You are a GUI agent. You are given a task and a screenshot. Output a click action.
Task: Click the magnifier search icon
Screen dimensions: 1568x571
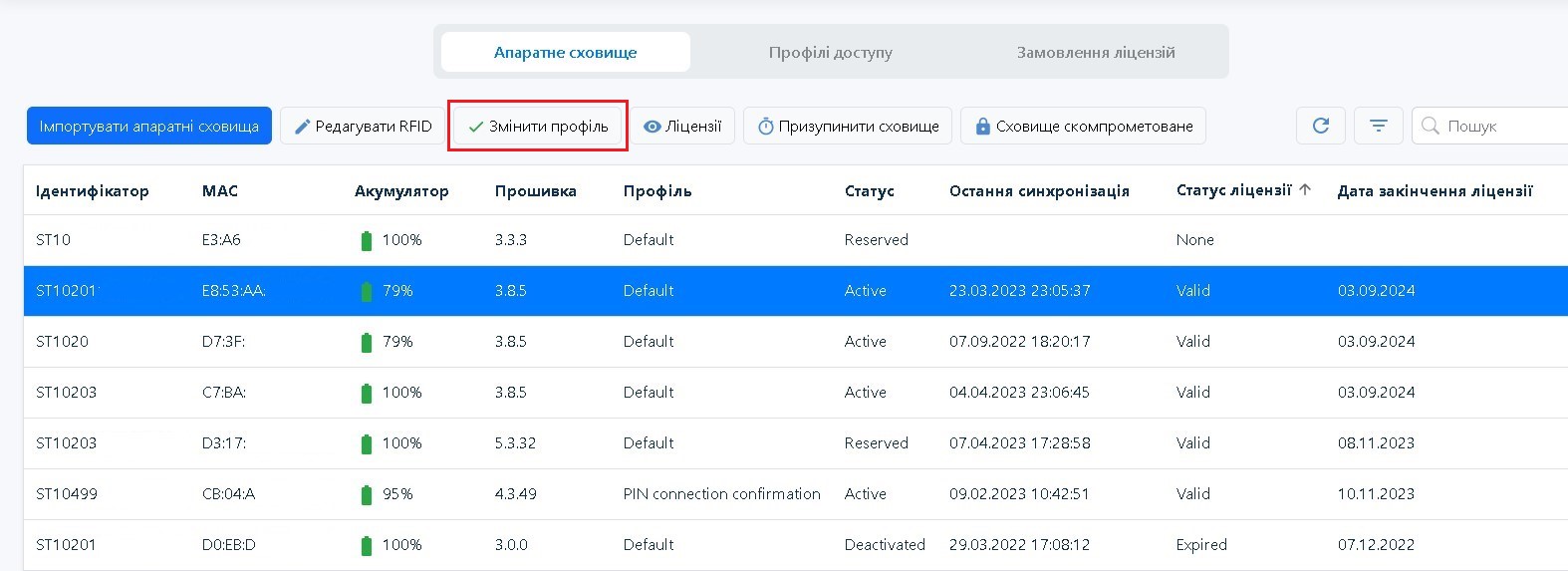[x=1431, y=126]
